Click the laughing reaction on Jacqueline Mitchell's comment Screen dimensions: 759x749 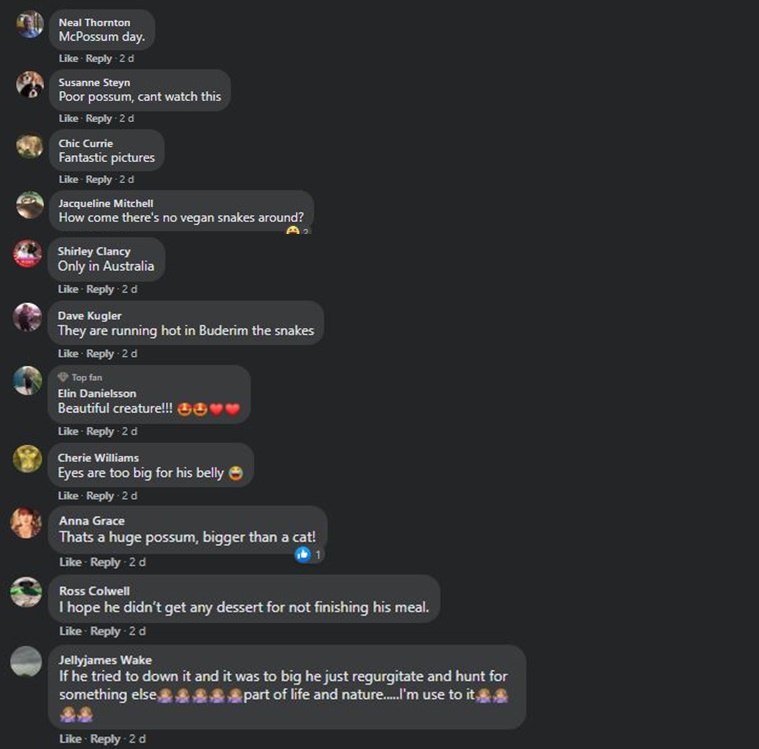(292, 230)
